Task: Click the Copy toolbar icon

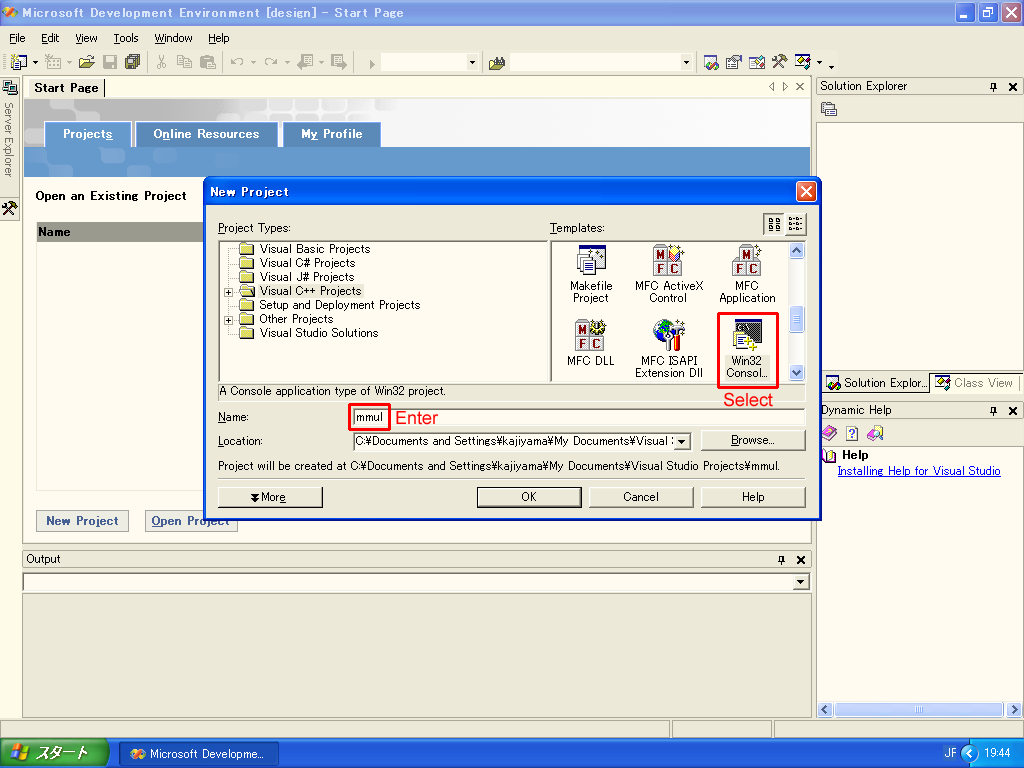Action: [x=185, y=62]
